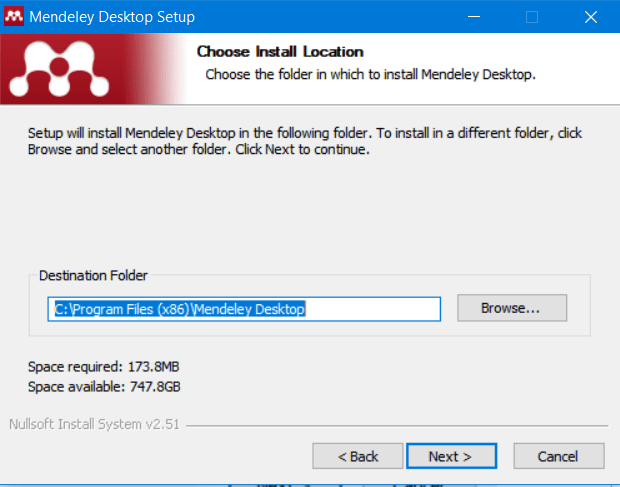This screenshot has width=620, height=487.
Task: Click the 'Choose the folder in which' subtitle
Action: tap(371, 74)
